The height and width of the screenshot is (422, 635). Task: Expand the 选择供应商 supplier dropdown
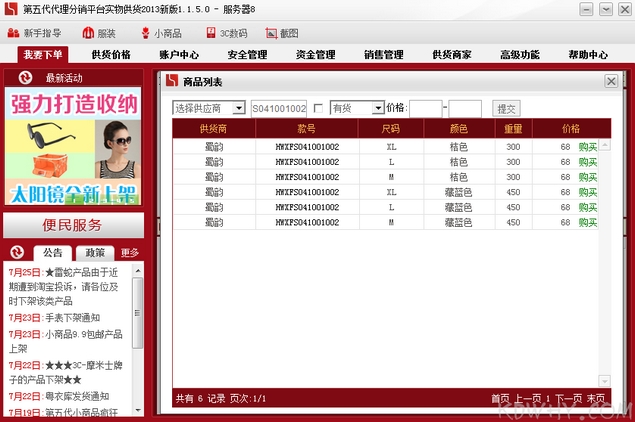tap(238, 108)
